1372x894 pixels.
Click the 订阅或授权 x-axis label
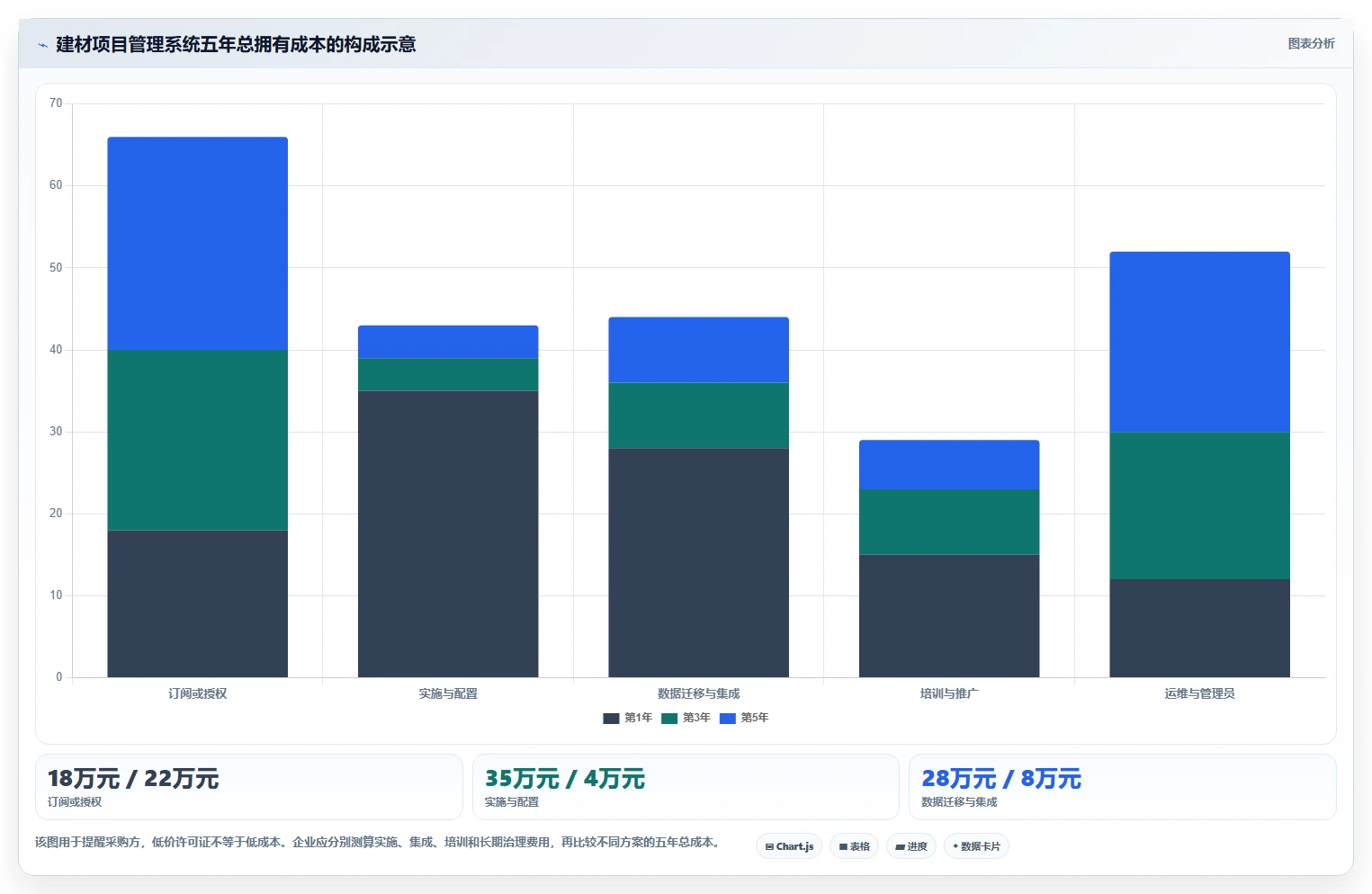point(198,693)
